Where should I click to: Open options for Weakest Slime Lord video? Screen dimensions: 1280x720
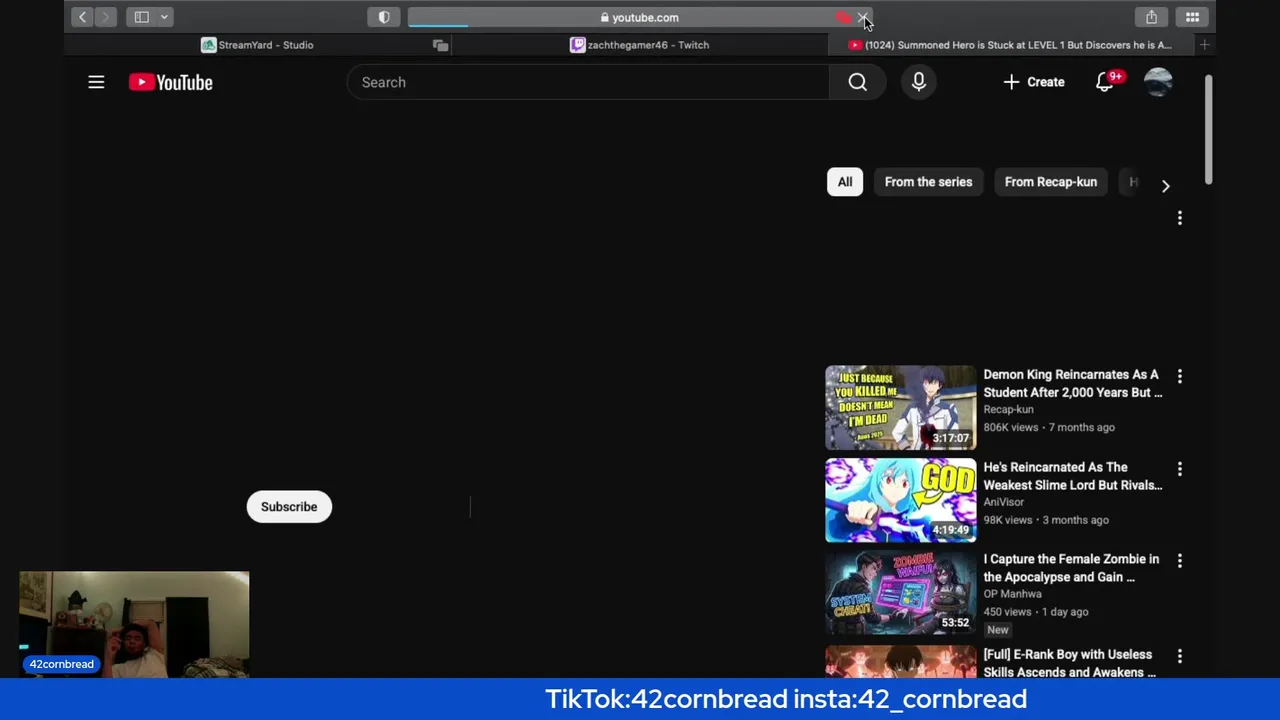pos(1180,469)
